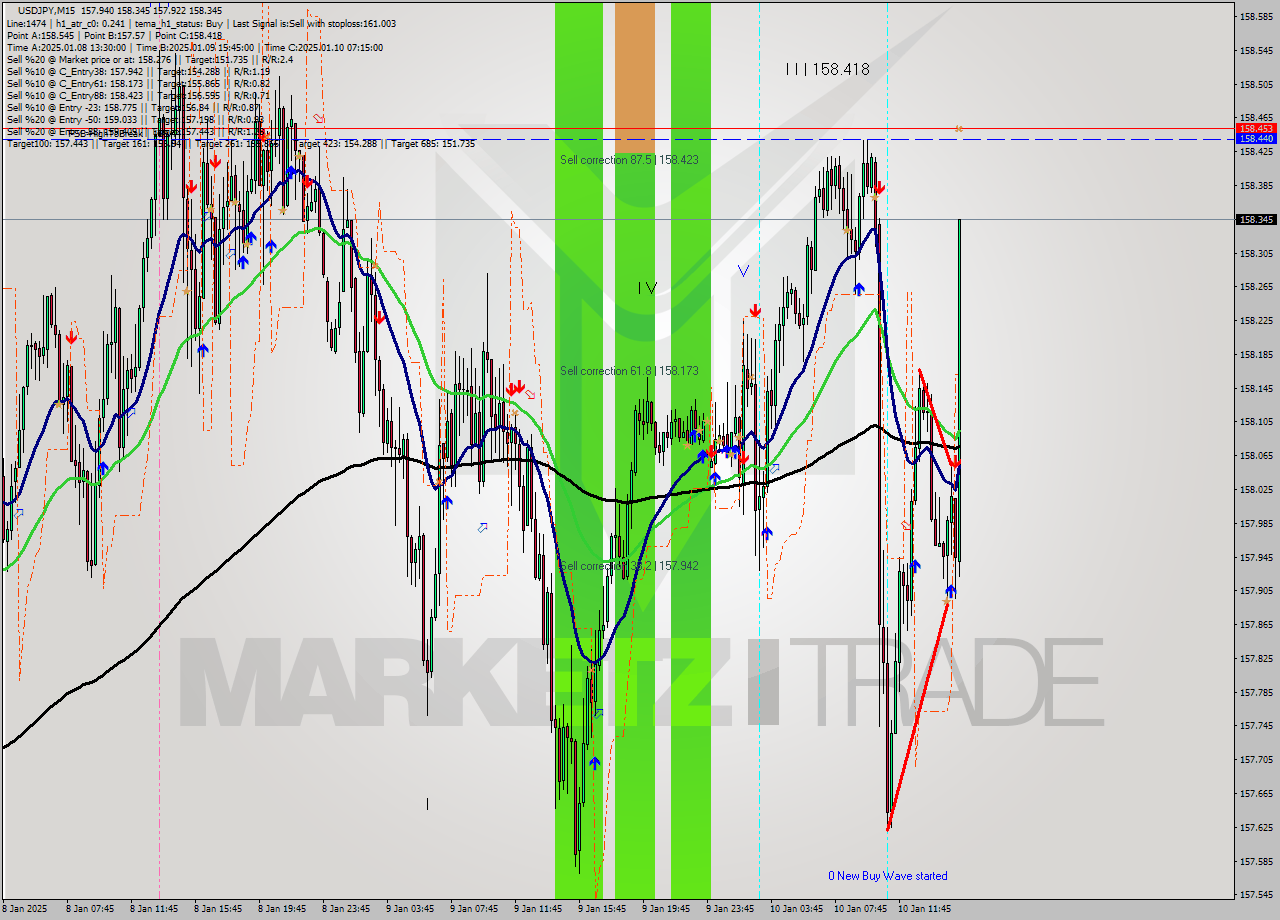Click the '9 Jan 03:45' time axis label

click(x=410, y=909)
